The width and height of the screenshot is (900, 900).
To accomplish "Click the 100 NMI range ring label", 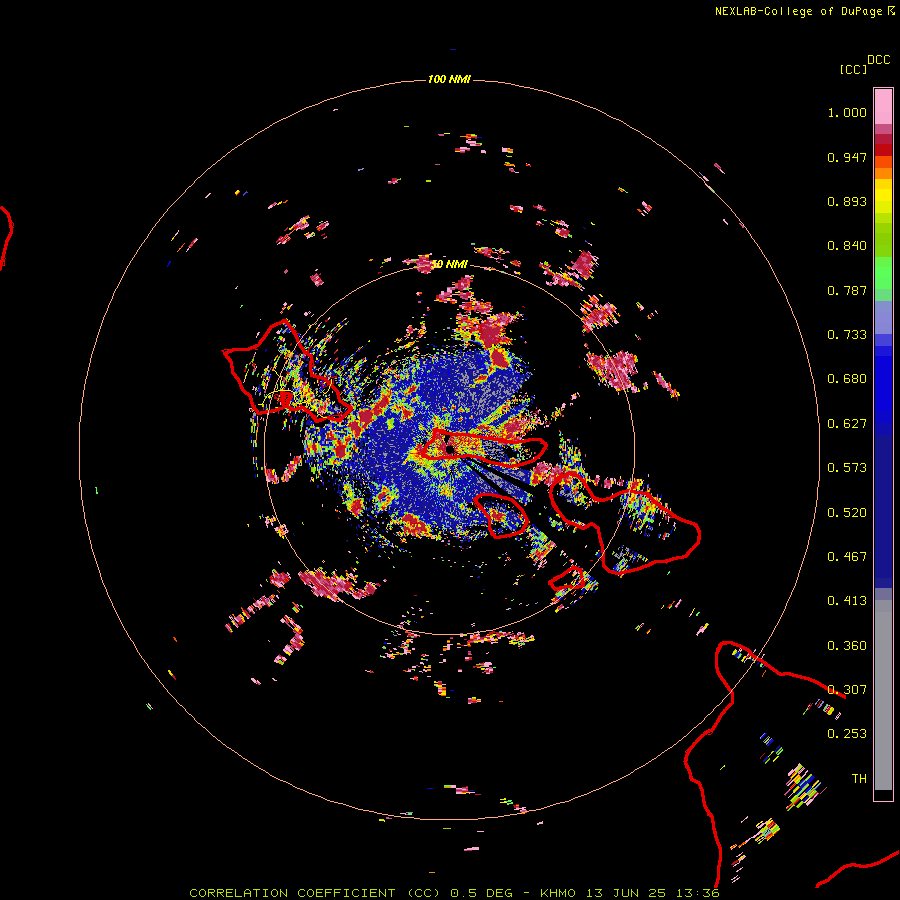I will pos(449,79).
